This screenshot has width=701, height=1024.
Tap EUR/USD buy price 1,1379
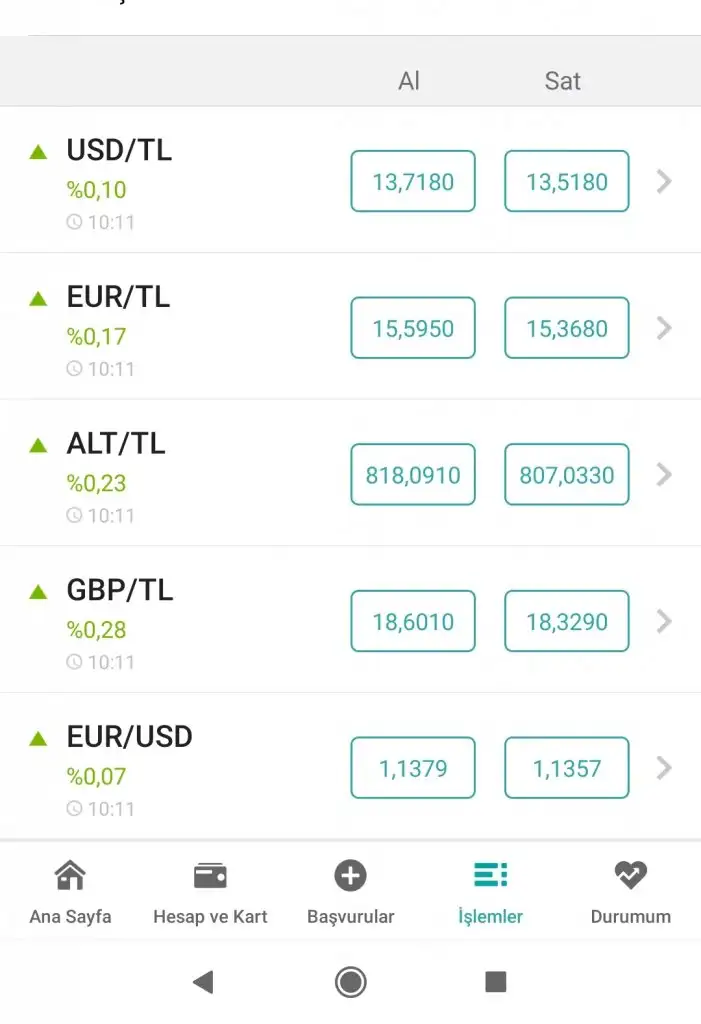(413, 768)
